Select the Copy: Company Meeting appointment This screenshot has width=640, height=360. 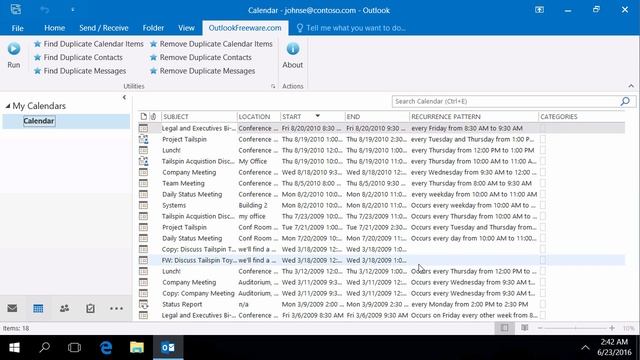[382, 293]
